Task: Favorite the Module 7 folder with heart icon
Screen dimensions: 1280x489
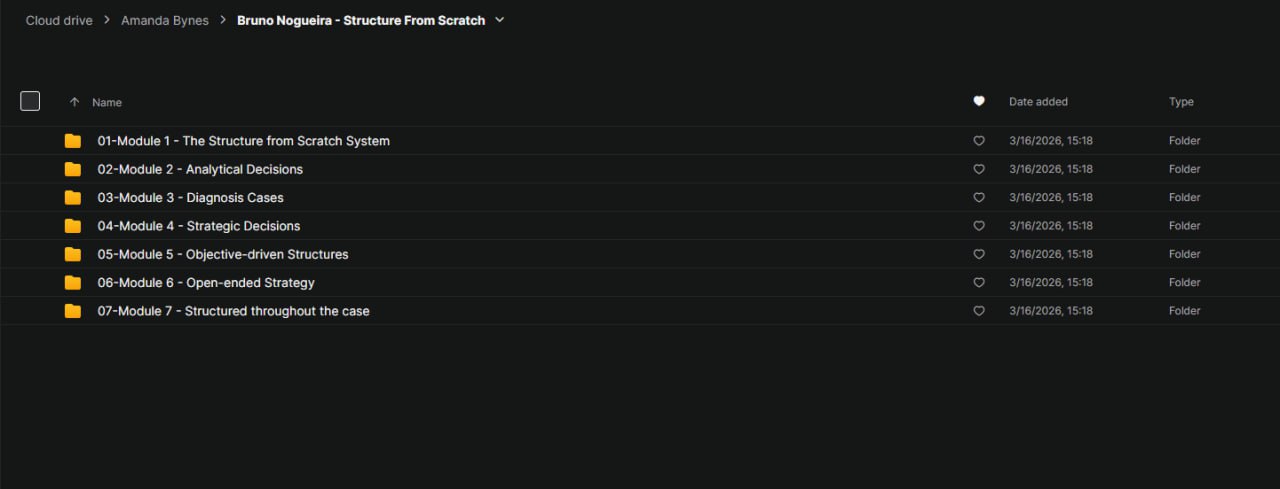Action: point(979,311)
